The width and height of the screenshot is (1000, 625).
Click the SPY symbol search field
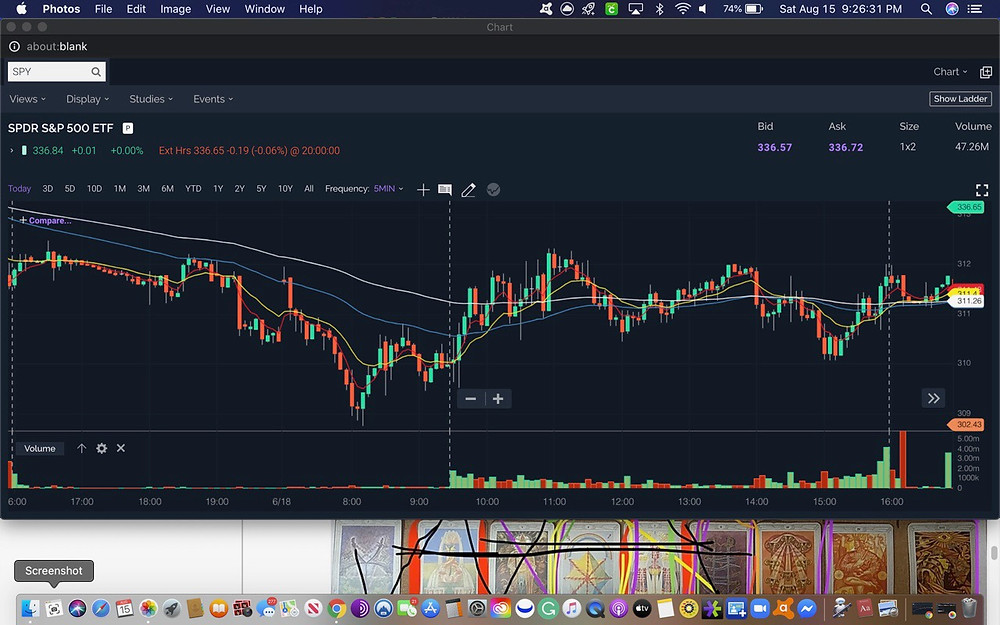point(56,71)
